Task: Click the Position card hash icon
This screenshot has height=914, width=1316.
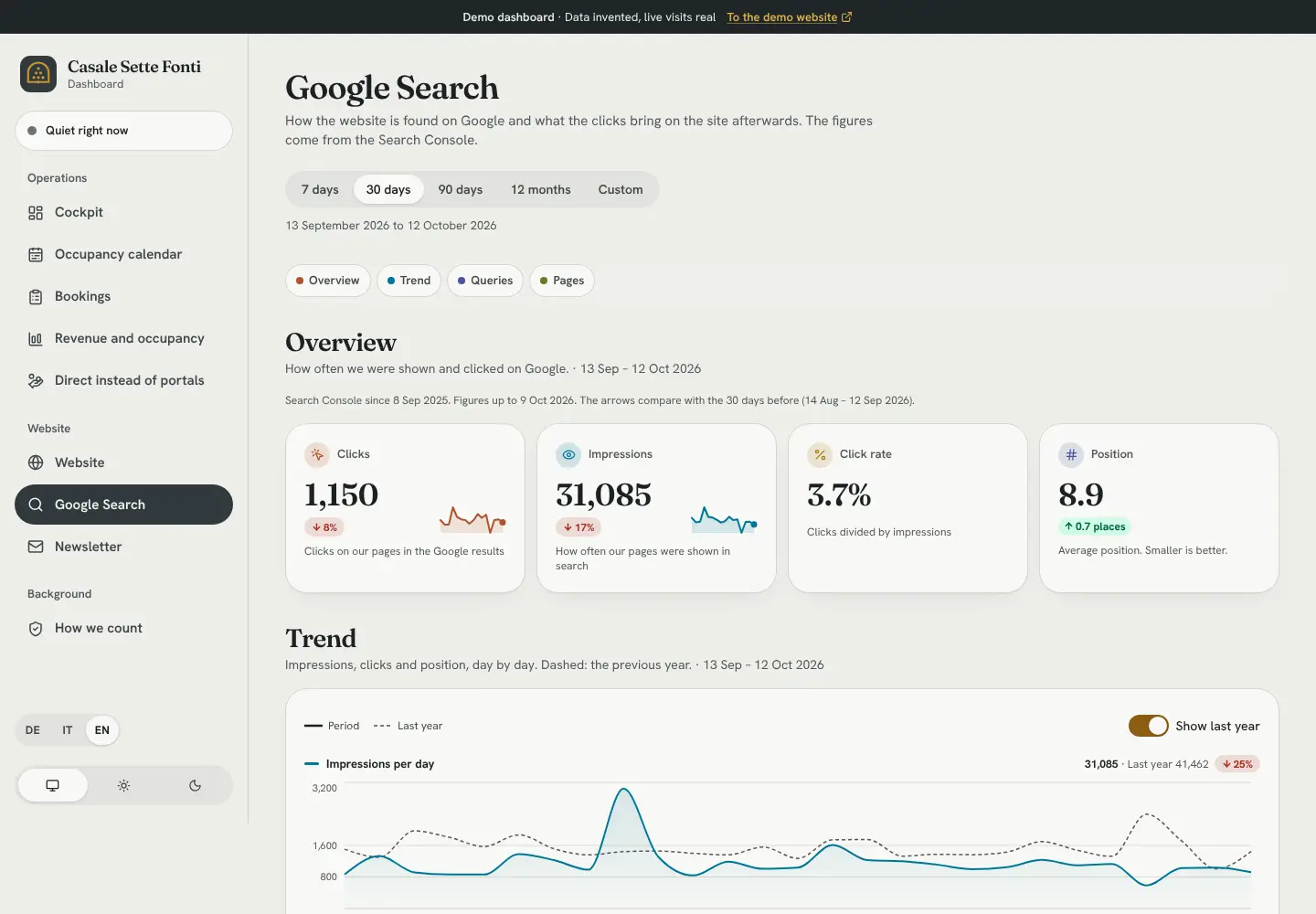Action: pos(1071,454)
